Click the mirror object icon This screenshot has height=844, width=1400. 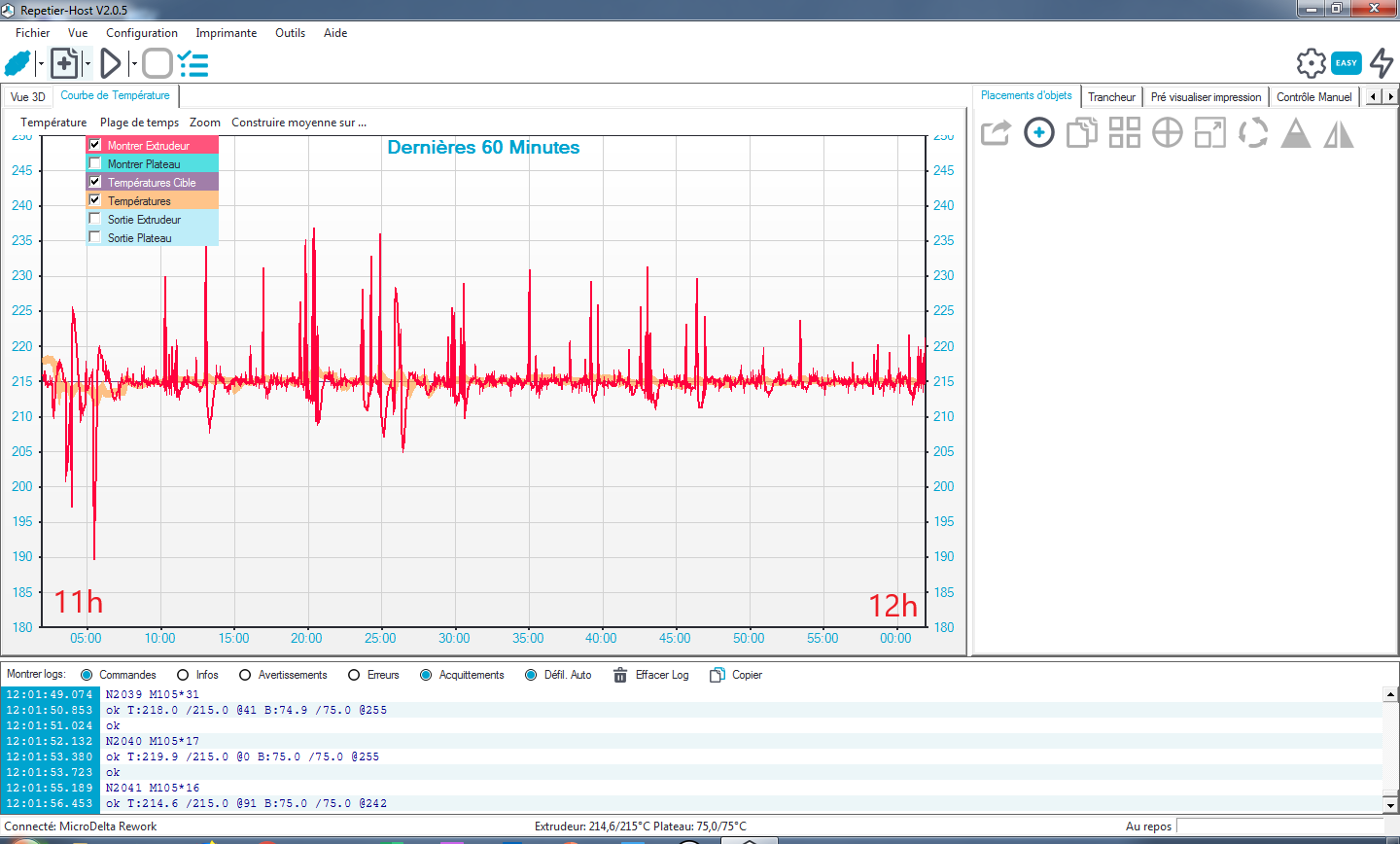1339,132
